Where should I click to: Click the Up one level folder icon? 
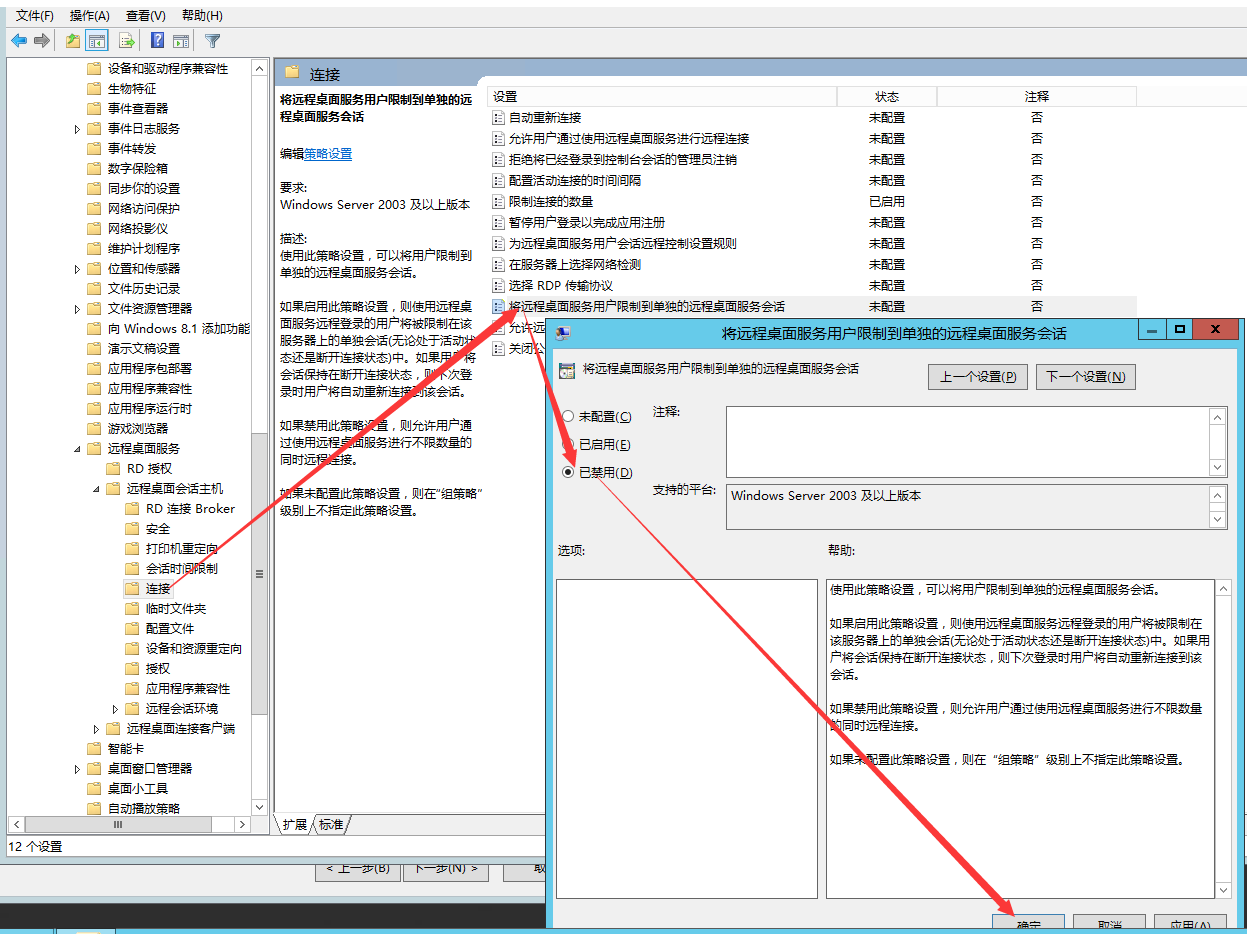[x=73, y=41]
